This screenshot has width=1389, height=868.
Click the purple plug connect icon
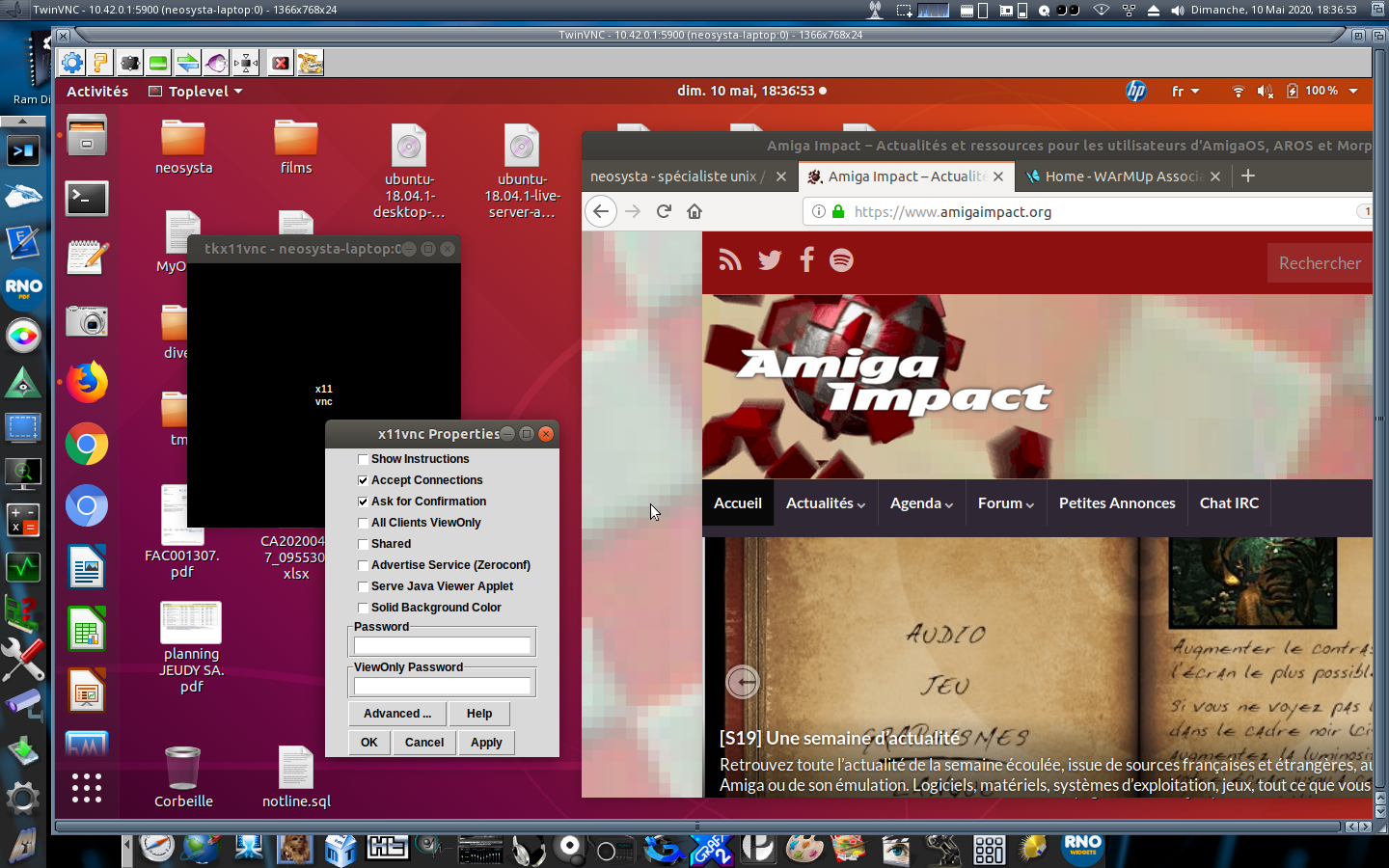pyautogui.click(x=217, y=64)
